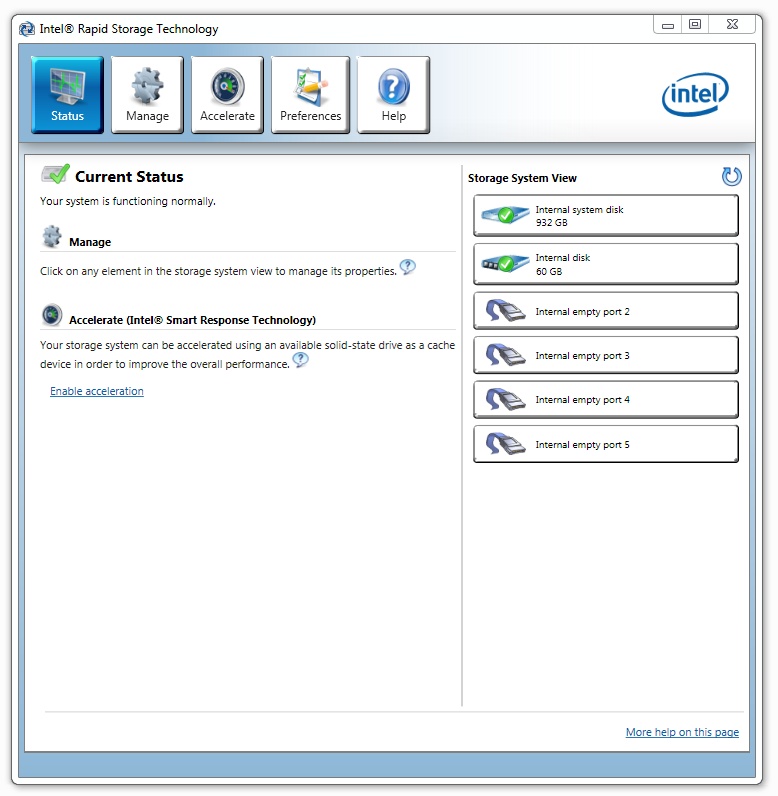Click the Intel logo
Image resolution: width=778 pixels, height=796 pixels.
[695, 94]
